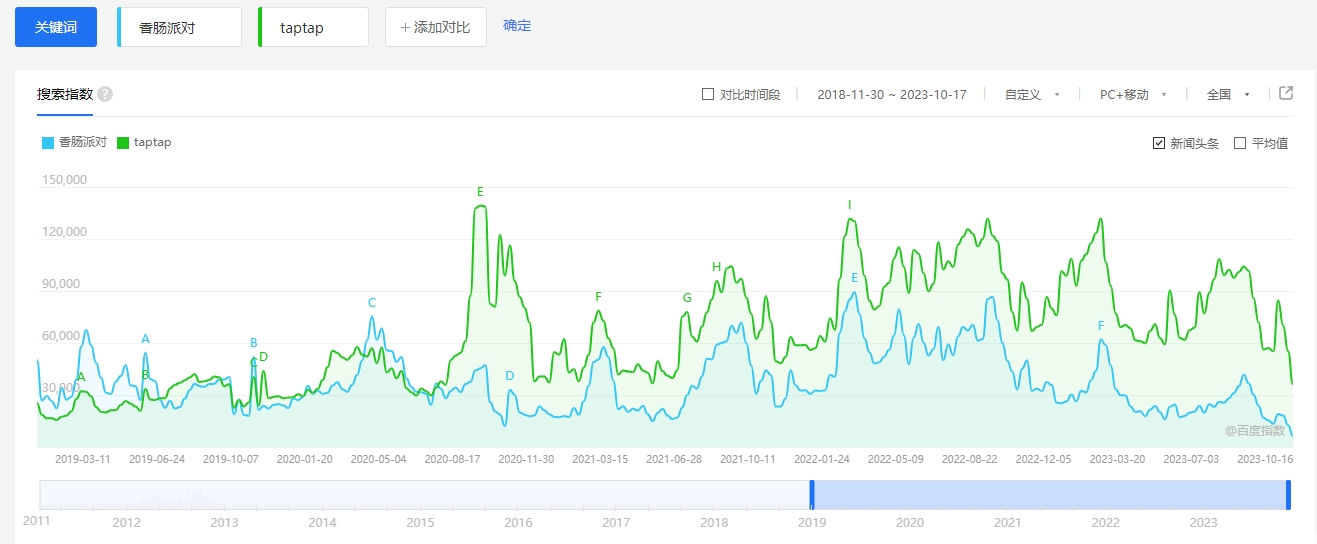Image resolution: width=1317 pixels, height=544 pixels.
Task: Click green news marker F near 2021-03-15
Action: (x=598, y=297)
